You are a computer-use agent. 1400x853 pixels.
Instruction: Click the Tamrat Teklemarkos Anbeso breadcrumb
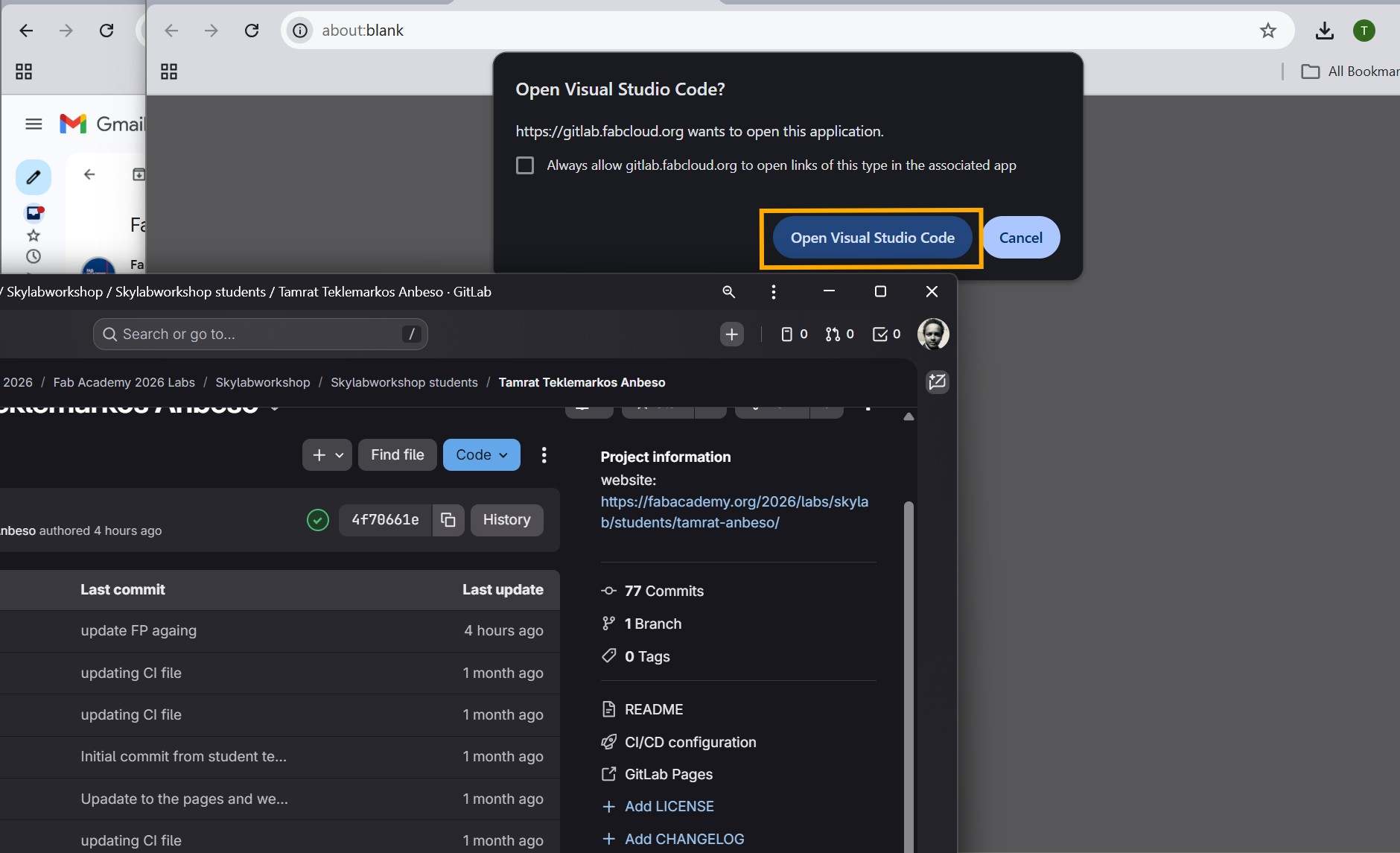pyautogui.click(x=582, y=382)
